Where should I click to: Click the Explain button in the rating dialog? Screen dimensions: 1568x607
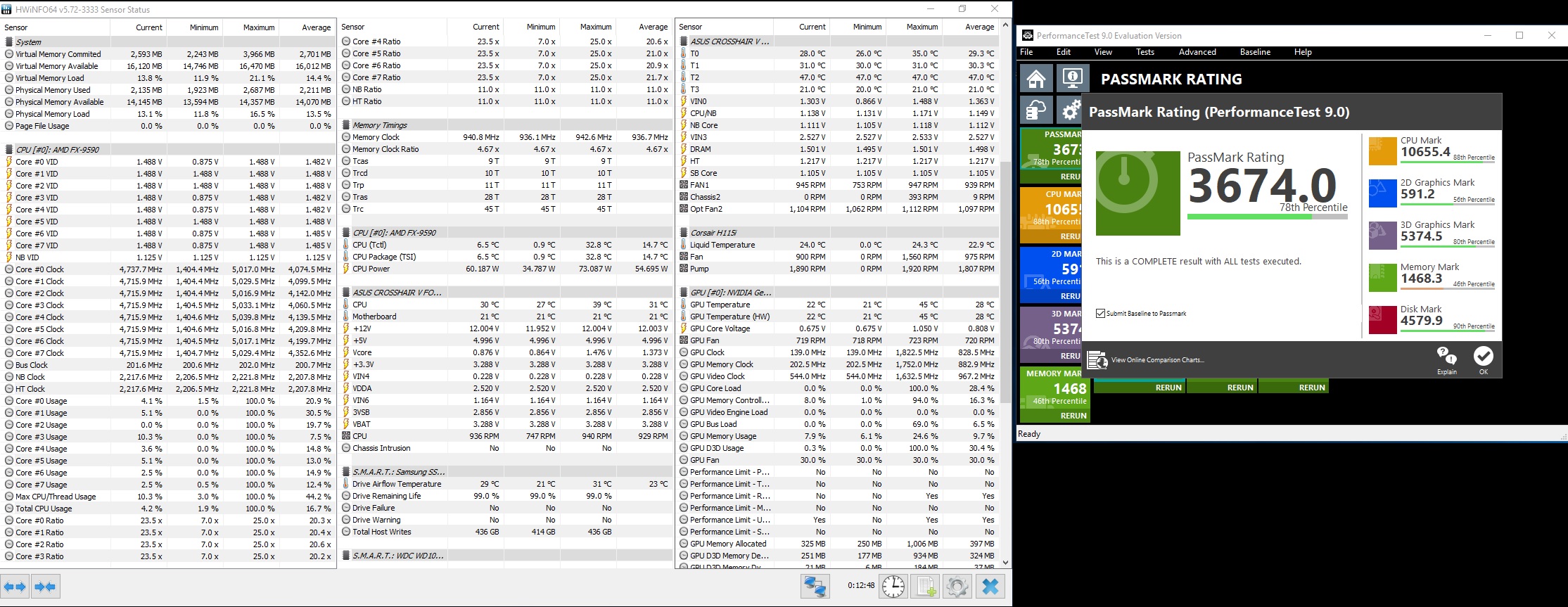coord(1447,360)
